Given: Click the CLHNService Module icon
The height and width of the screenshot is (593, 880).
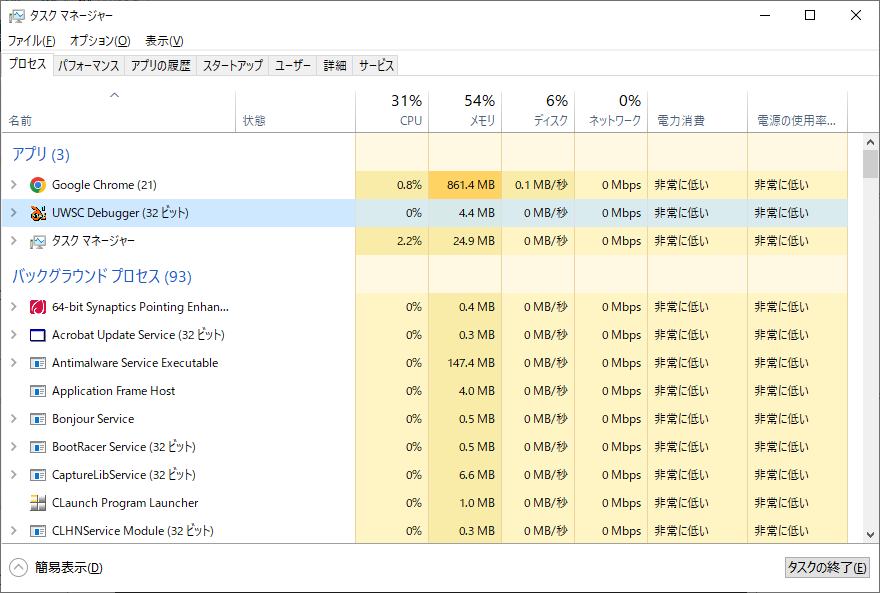Looking at the screenshot, I should coord(38,531).
